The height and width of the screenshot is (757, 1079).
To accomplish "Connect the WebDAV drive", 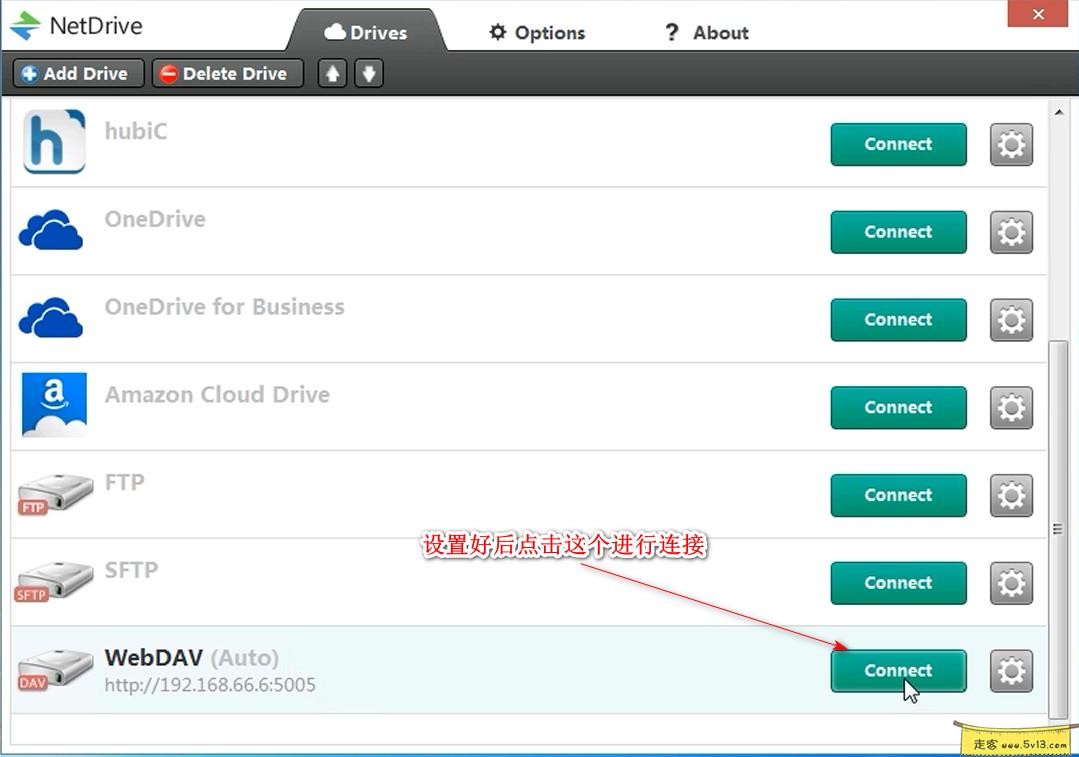I will [898, 671].
